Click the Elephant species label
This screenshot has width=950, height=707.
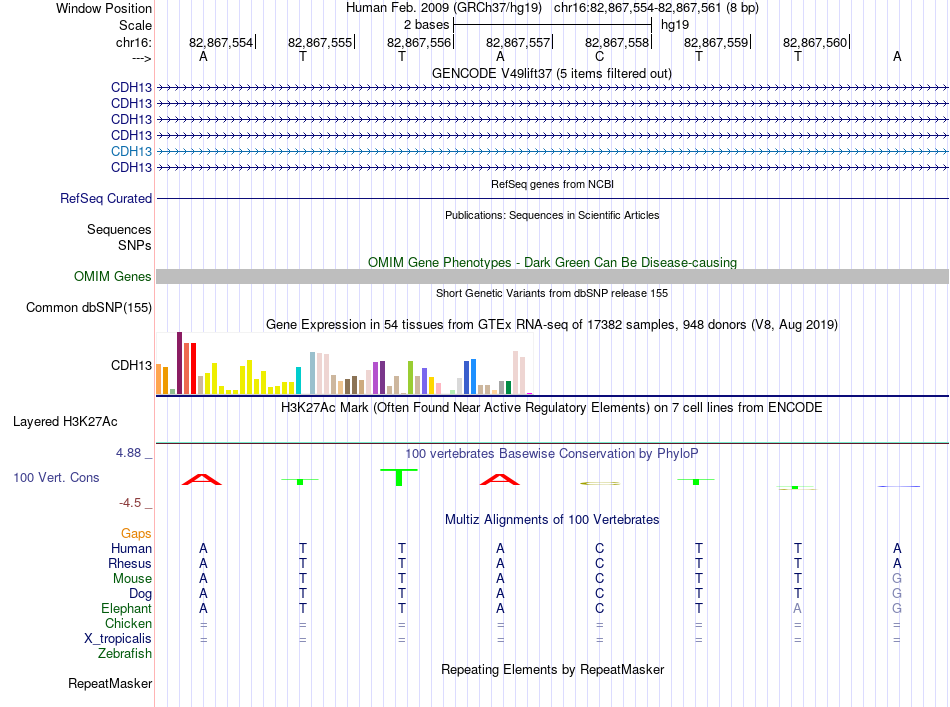[126, 609]
